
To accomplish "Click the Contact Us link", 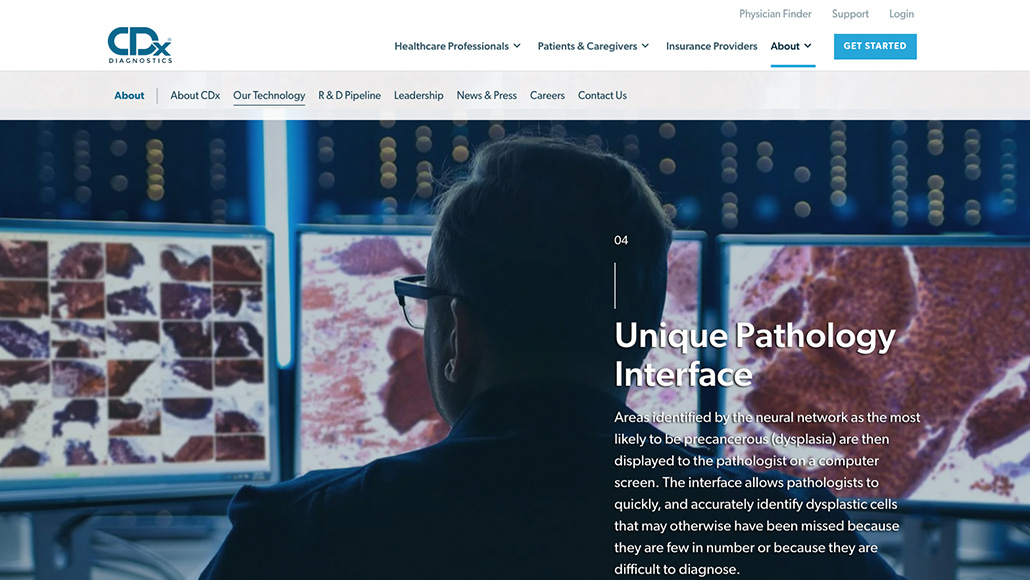I will point(602,95).
